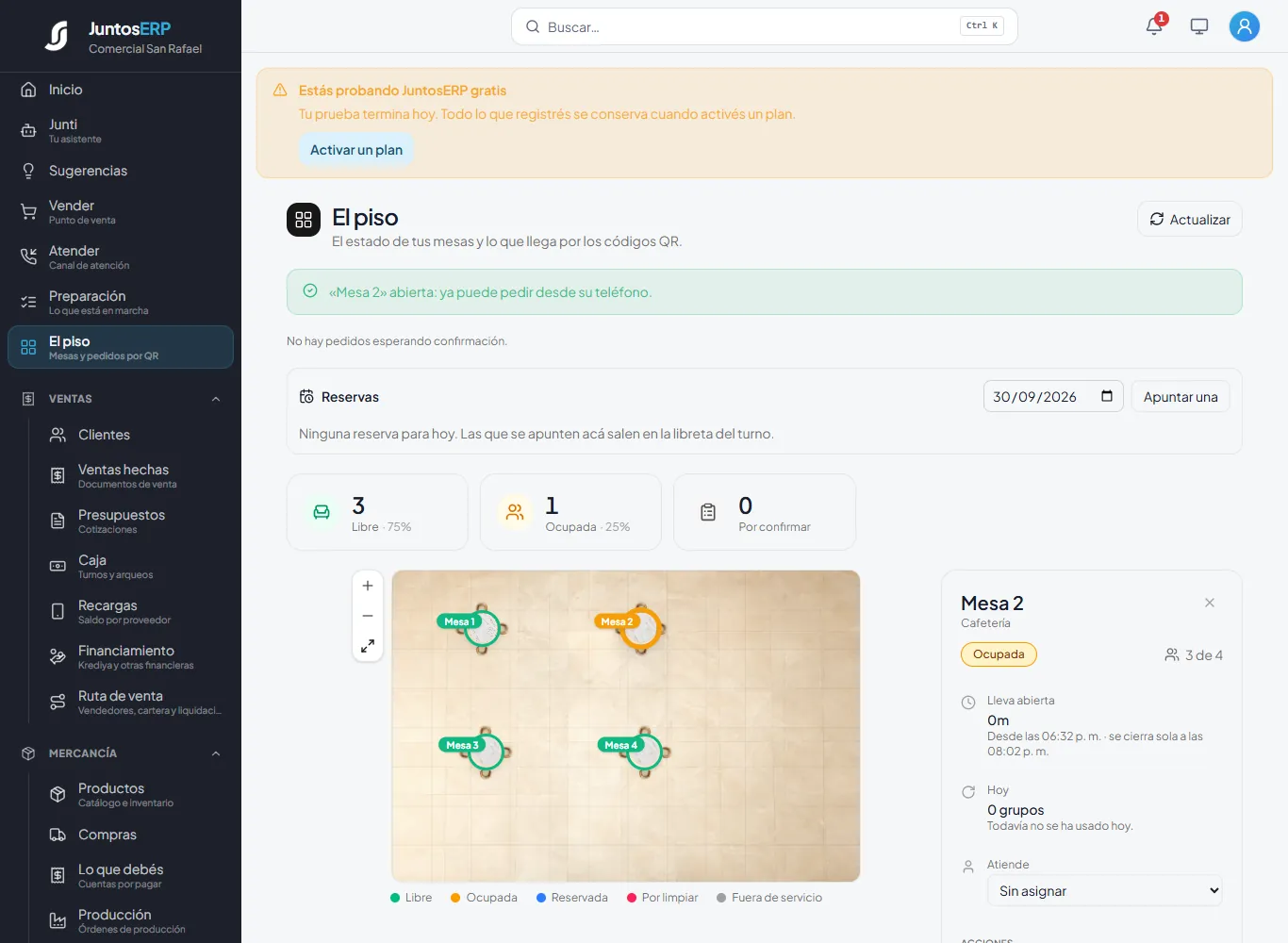The image size is (1288, 943).
Task: Click the Por limpiar red legend dot
Action: [x=632, y=898]
